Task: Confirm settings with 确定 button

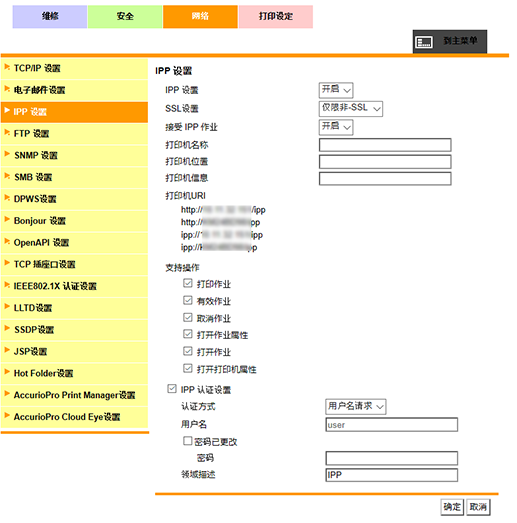Action: tap(452, 507)
